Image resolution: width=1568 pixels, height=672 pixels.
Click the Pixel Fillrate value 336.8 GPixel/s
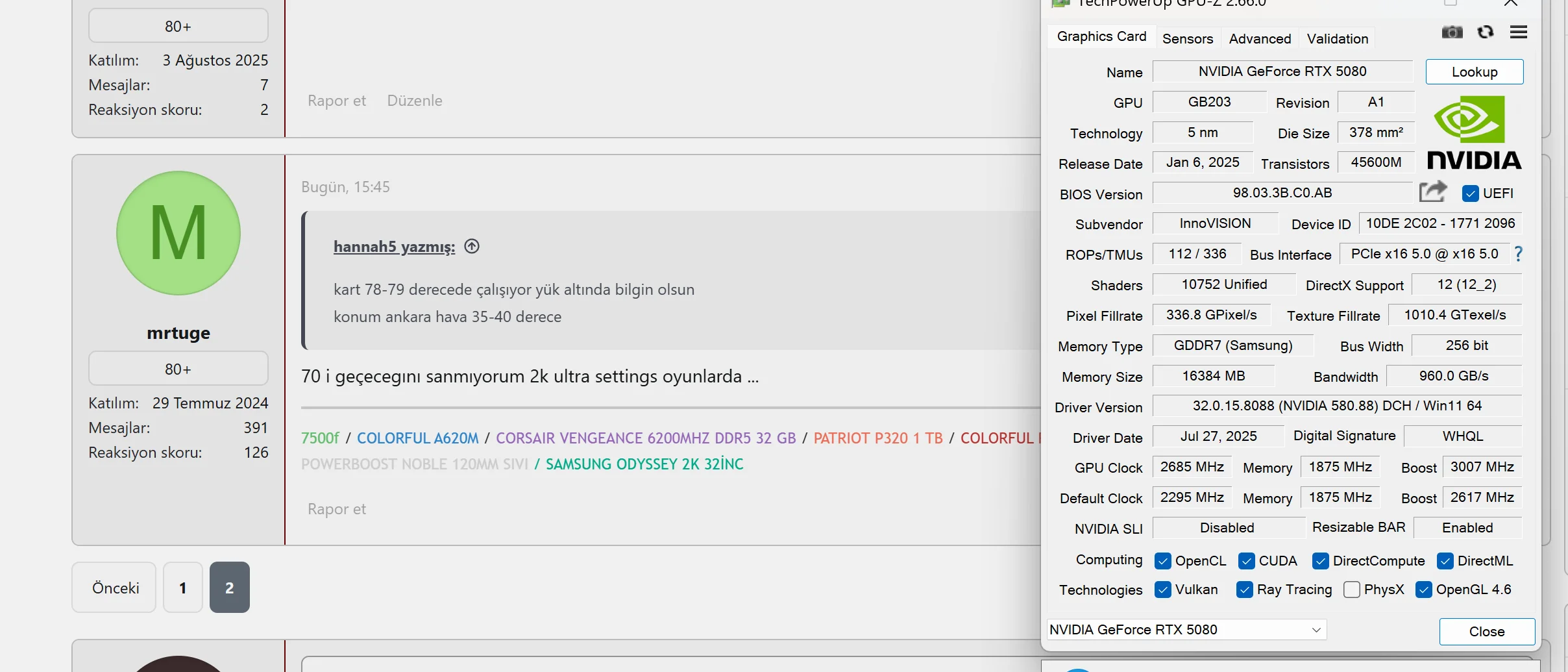(1211, 315)
